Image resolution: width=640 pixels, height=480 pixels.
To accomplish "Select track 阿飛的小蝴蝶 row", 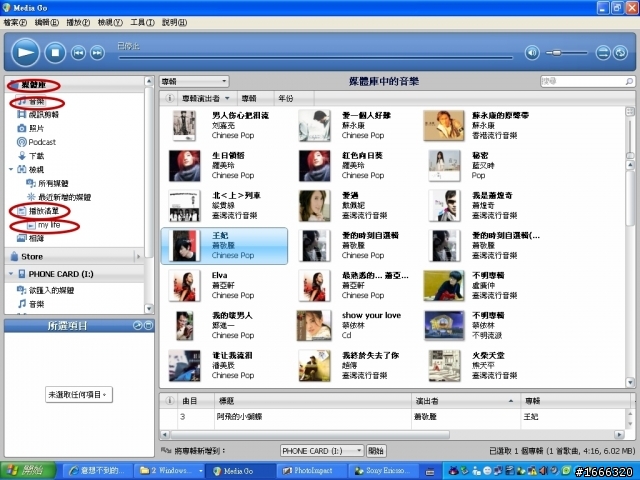I will (x=392, y=417).
